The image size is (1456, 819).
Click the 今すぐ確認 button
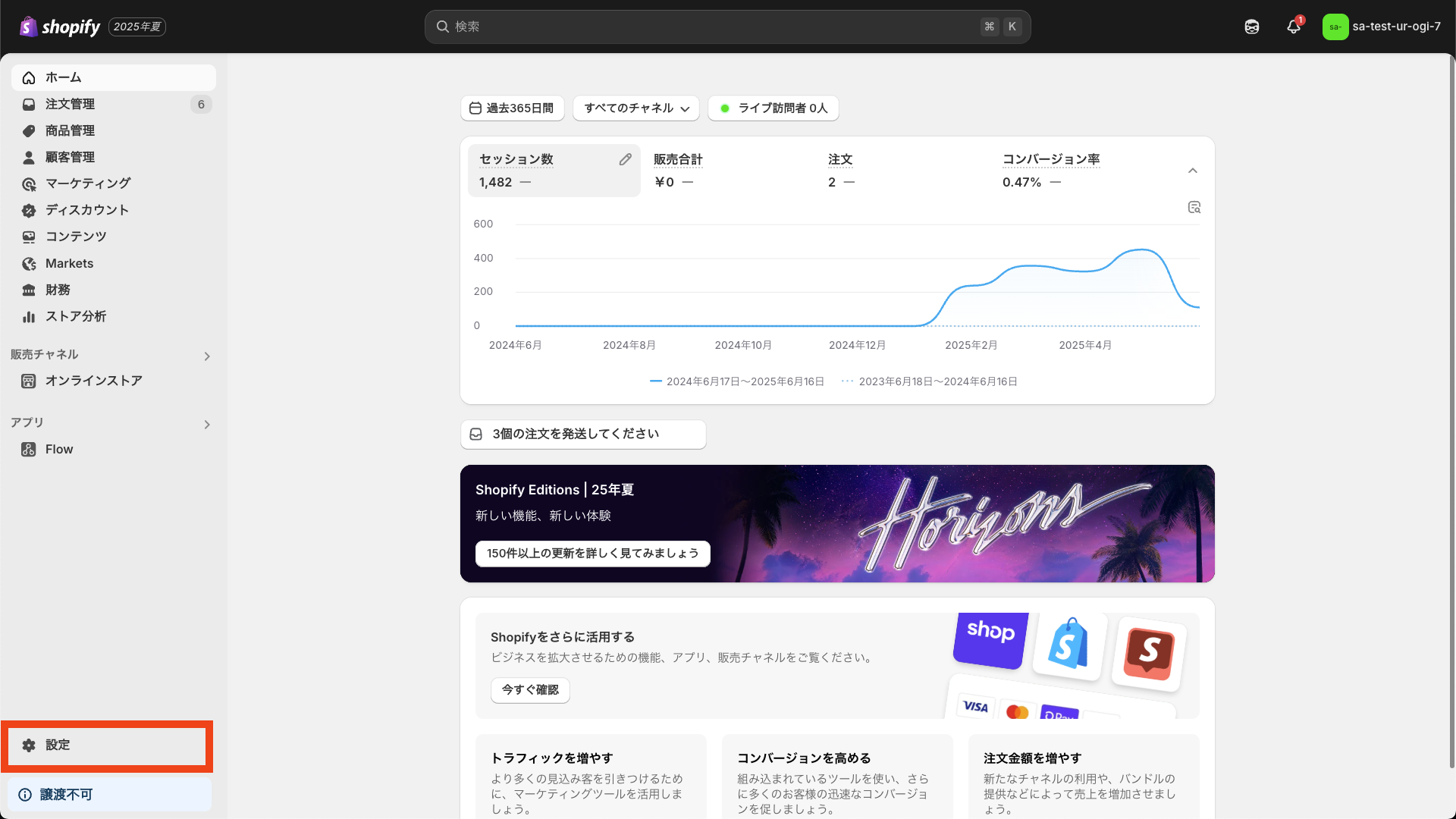(529, 690)
